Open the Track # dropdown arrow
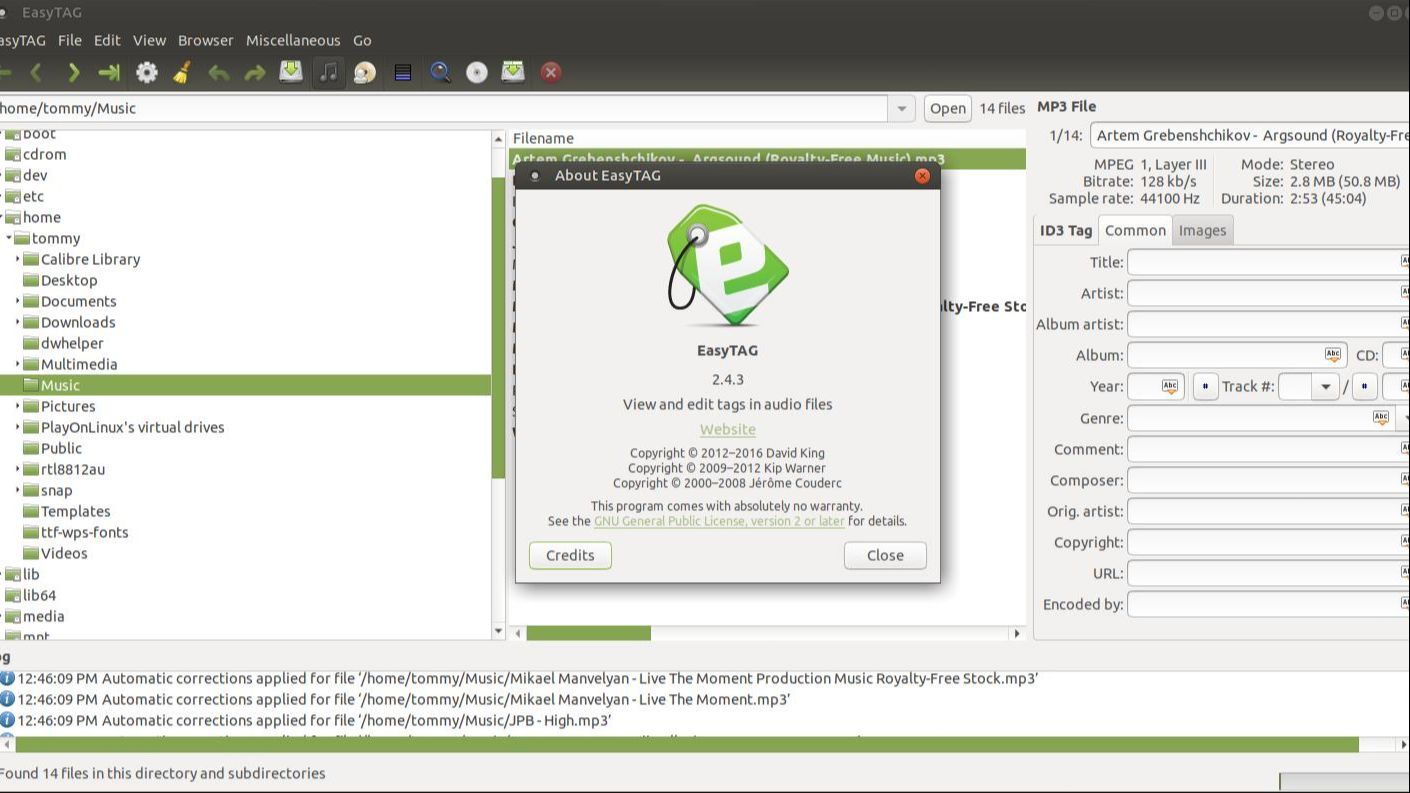Screen dimensions: 1410x793 click(1326, 386)
